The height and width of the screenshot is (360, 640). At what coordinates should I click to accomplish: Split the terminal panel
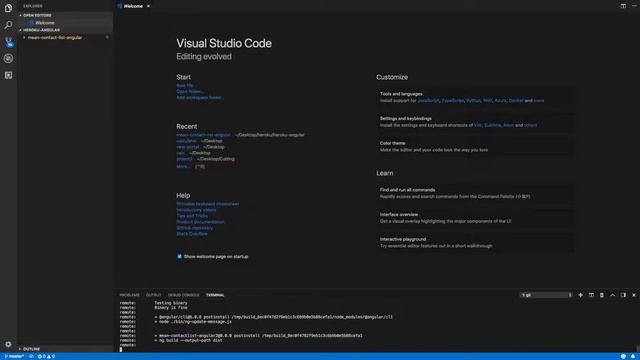pyautogui.click(x=591, y=295)
